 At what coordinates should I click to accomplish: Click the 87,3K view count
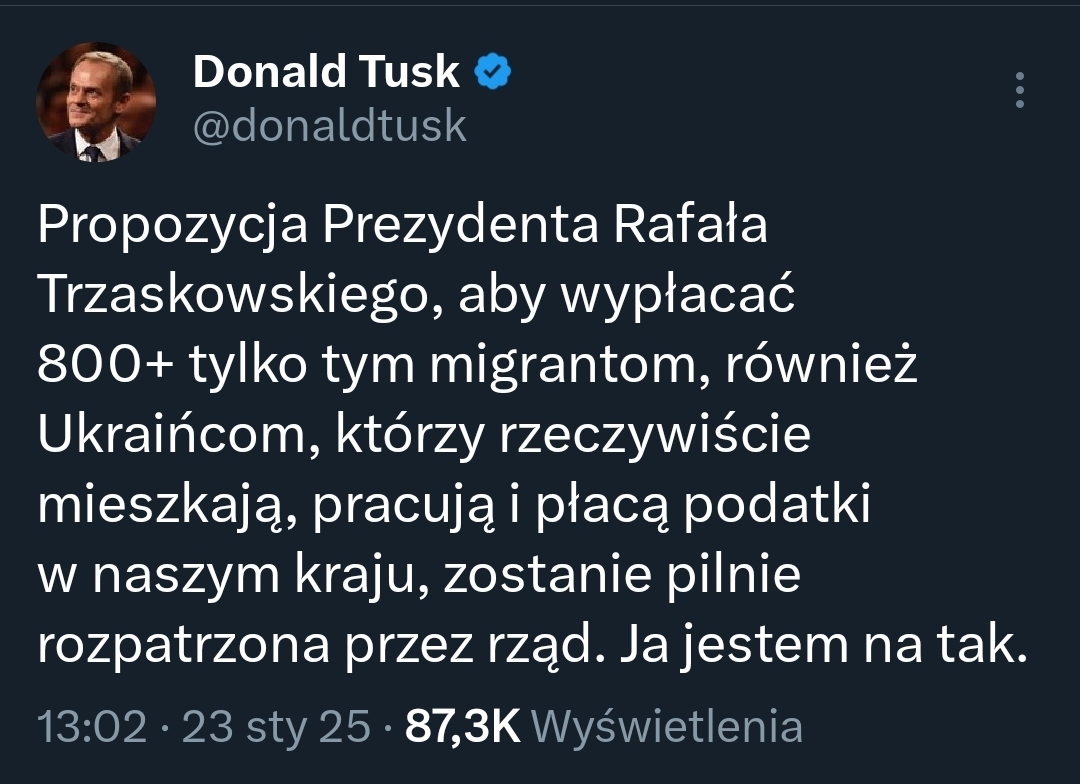point(462,727)
